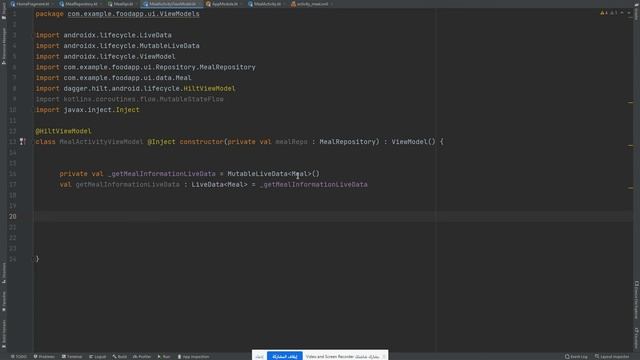Switch to the MealRepository.kt tab
The image size is (640, 360).
(80, 4)
